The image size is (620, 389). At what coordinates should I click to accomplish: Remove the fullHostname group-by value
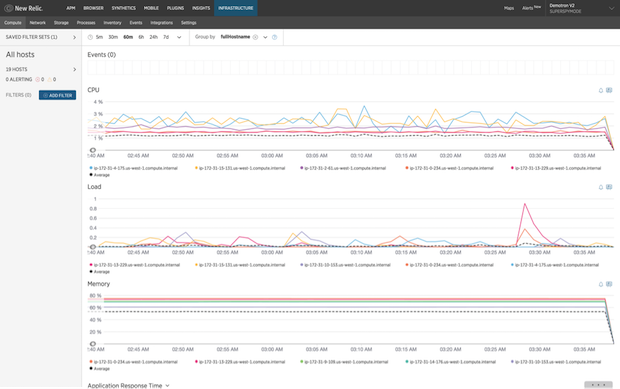(255, 37)
